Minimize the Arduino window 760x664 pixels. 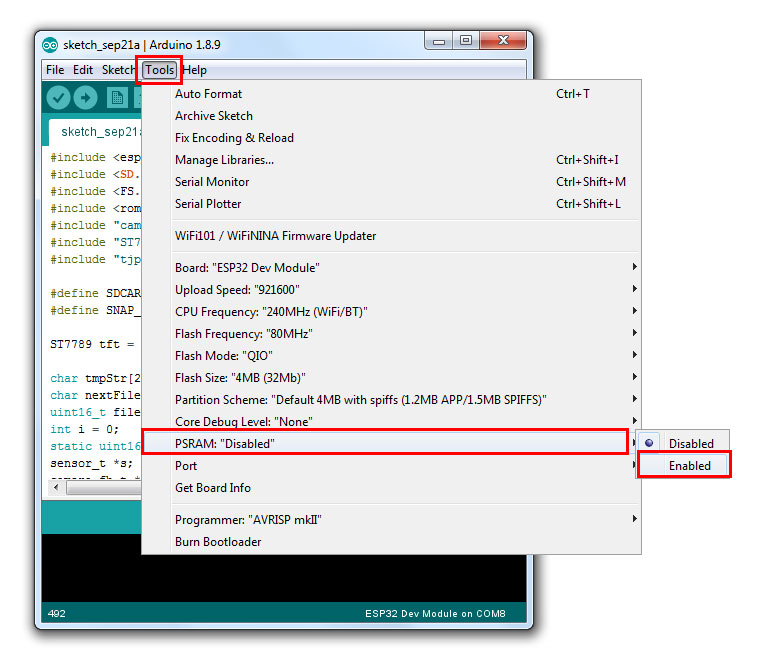[439, 41]
